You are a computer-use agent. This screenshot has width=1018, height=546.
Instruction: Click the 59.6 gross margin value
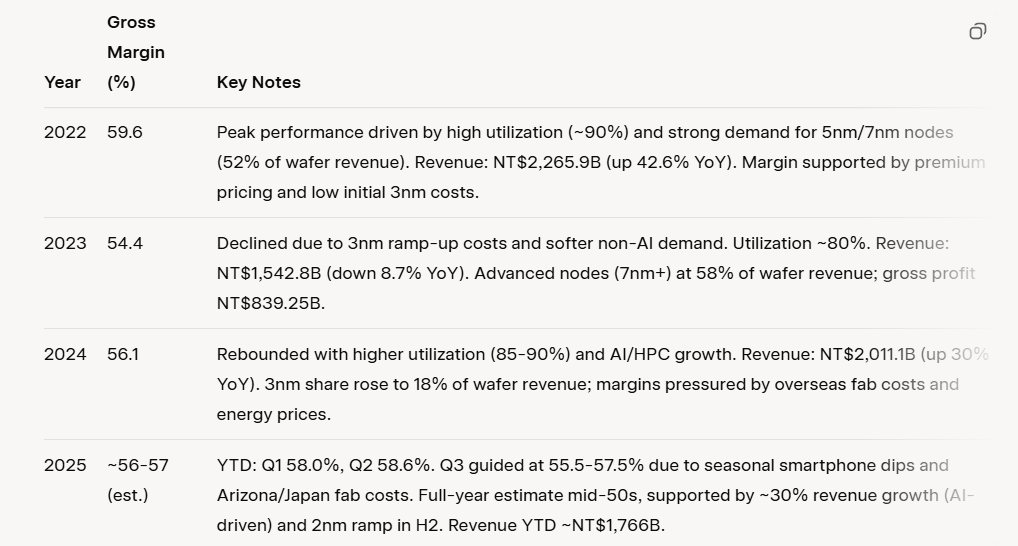point(125,133)
